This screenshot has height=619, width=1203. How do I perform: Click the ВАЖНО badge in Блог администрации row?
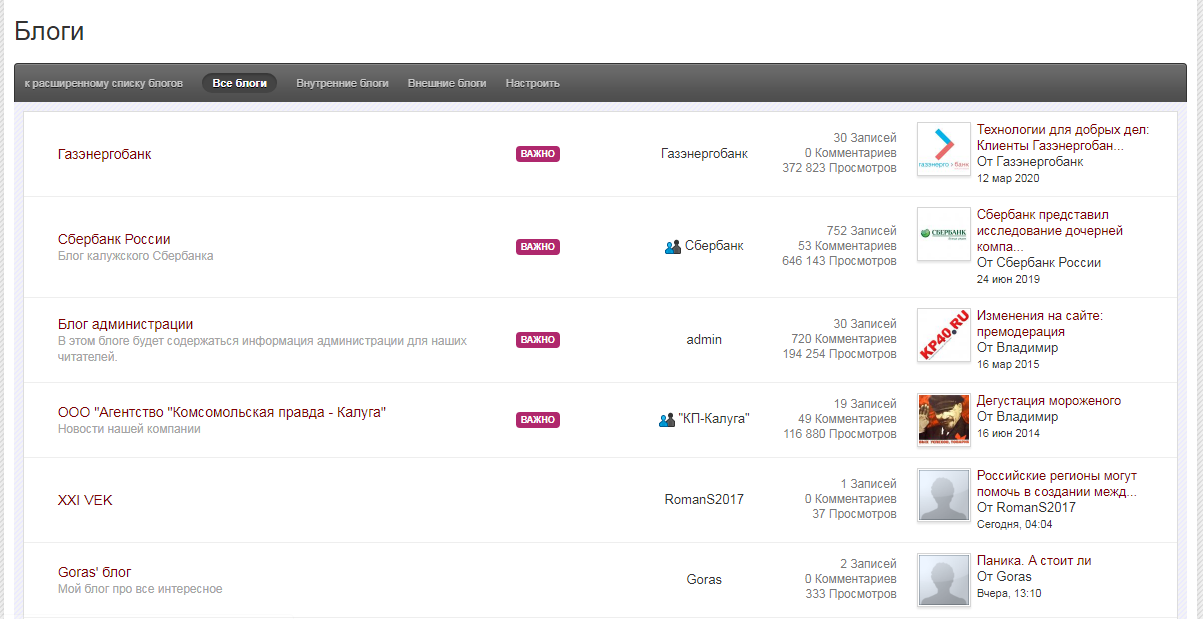click(x=538, y=340)
